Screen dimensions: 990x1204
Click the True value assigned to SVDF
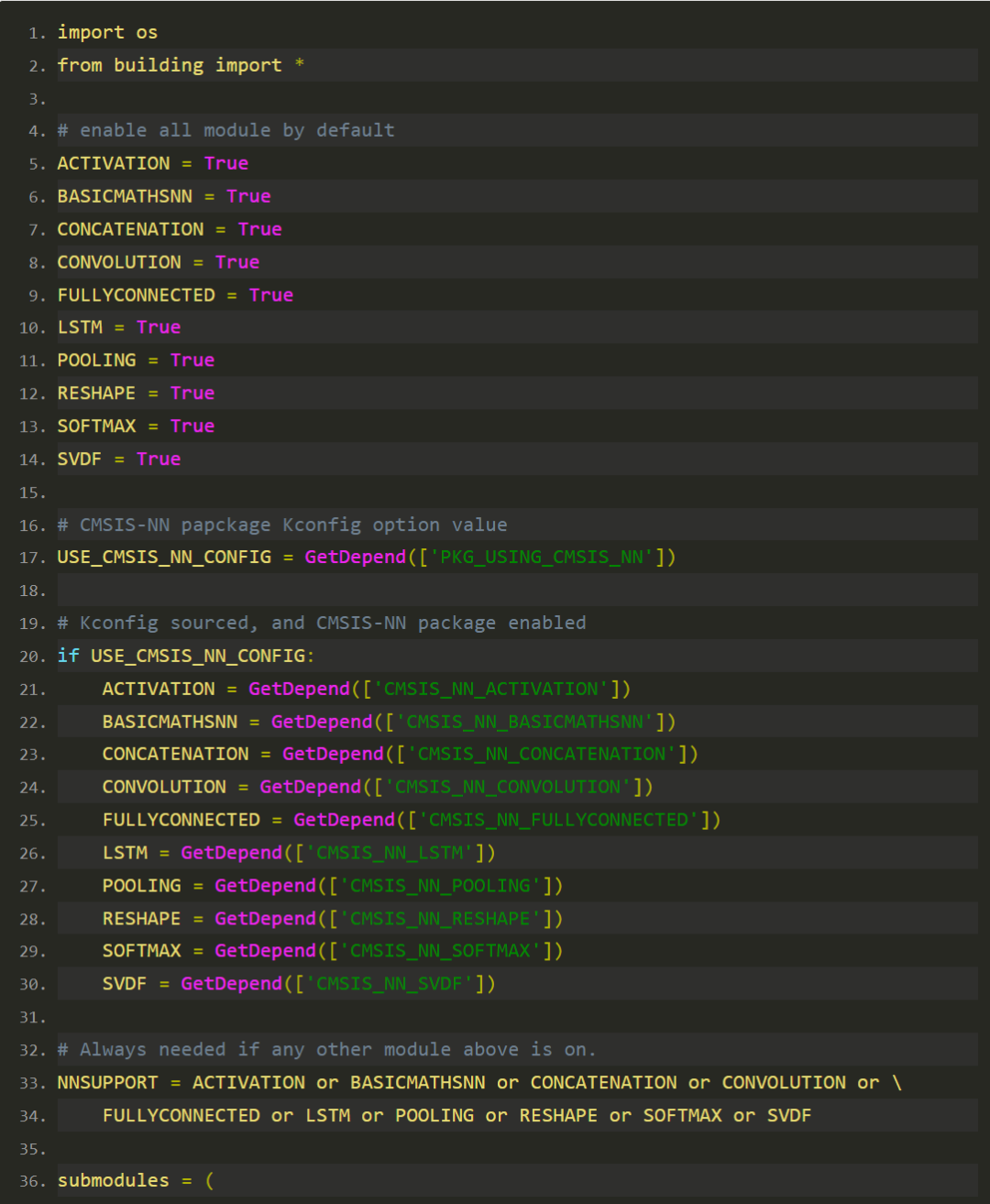point(159,458)
